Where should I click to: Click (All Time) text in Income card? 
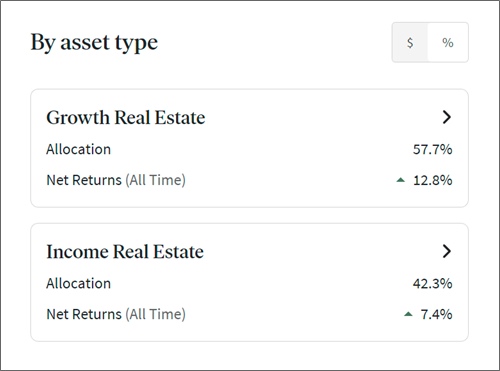[155, 314]
